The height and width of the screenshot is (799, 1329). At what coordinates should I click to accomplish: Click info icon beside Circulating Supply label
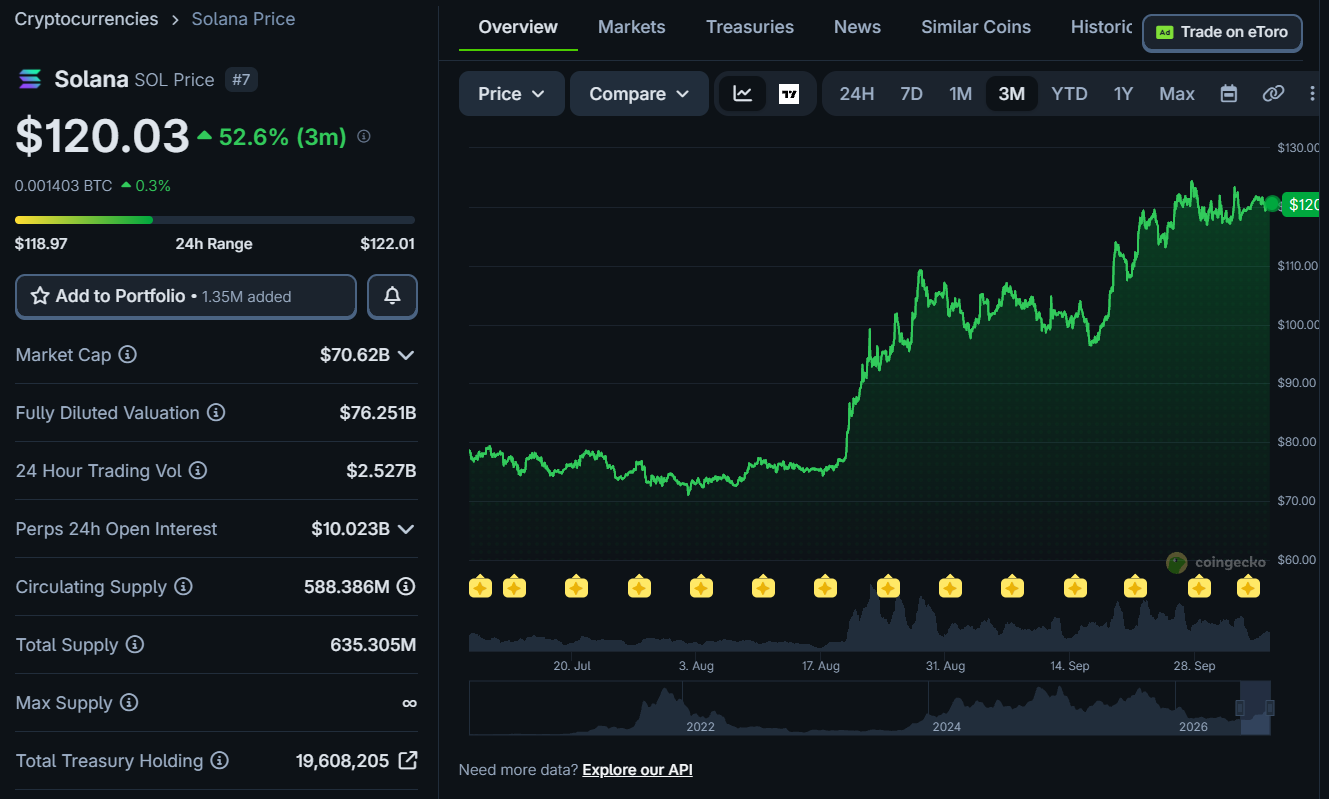tap(183, 587)
